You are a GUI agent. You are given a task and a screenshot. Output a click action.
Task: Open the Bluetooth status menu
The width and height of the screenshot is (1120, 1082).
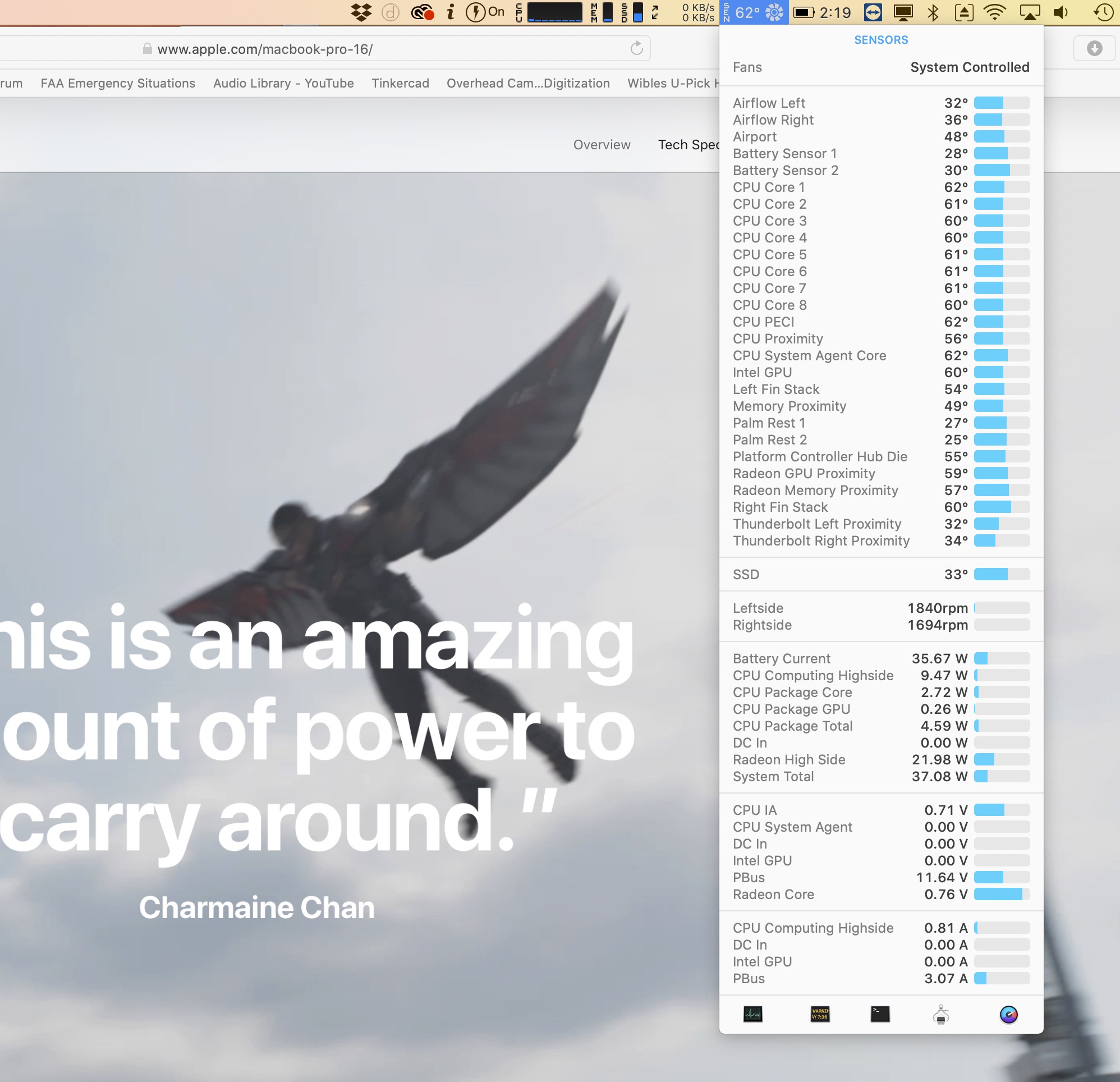pyautogui.click(x=933, y=12)
